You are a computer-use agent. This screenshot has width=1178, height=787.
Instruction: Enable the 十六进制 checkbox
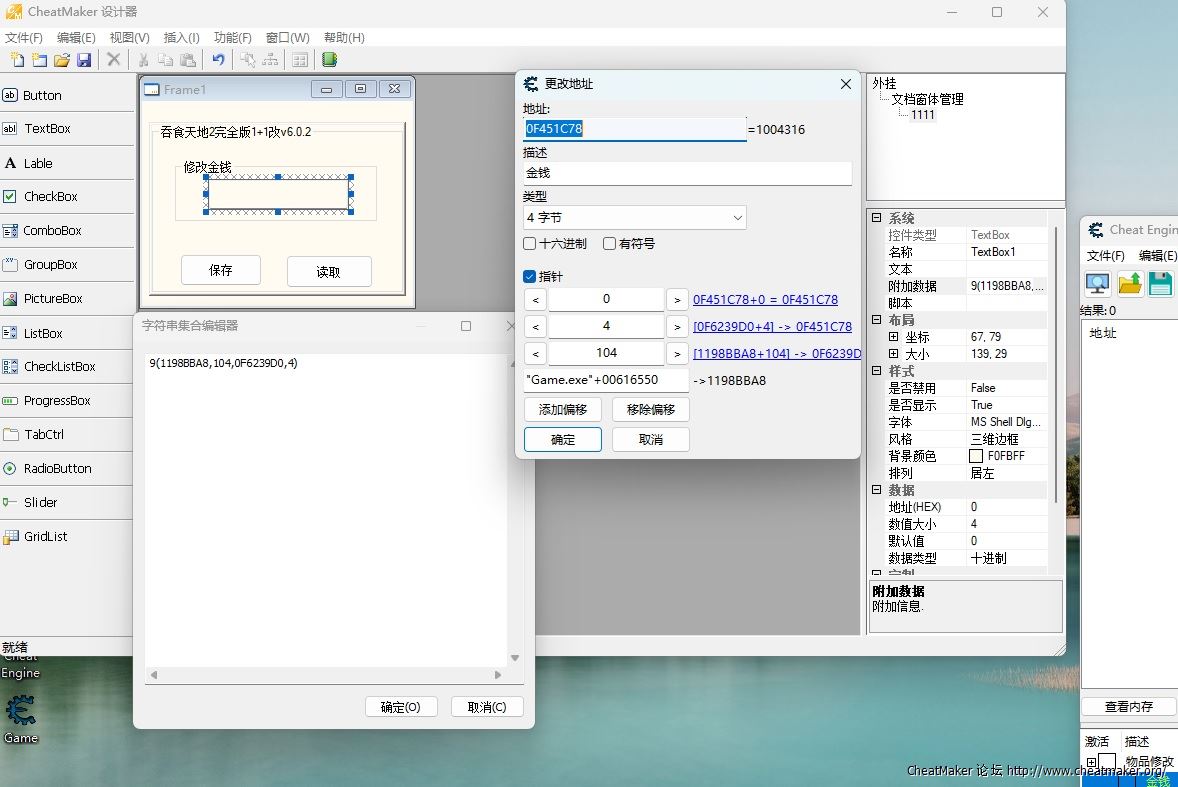click(530, 244)
